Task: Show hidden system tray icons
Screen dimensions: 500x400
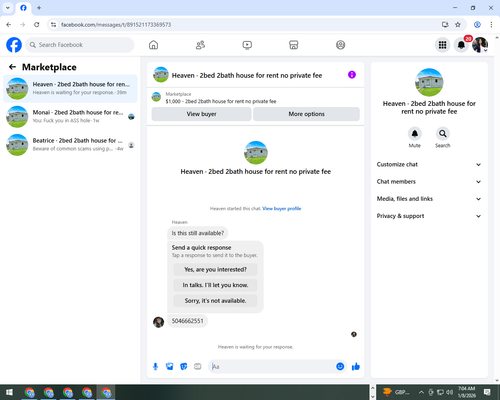Action: point(421,392)
